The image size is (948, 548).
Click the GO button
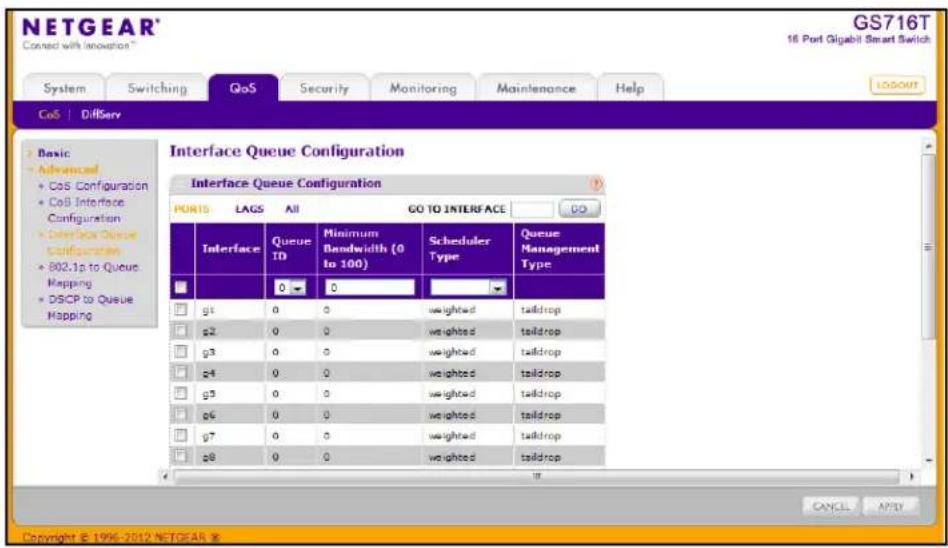[579, 209]
